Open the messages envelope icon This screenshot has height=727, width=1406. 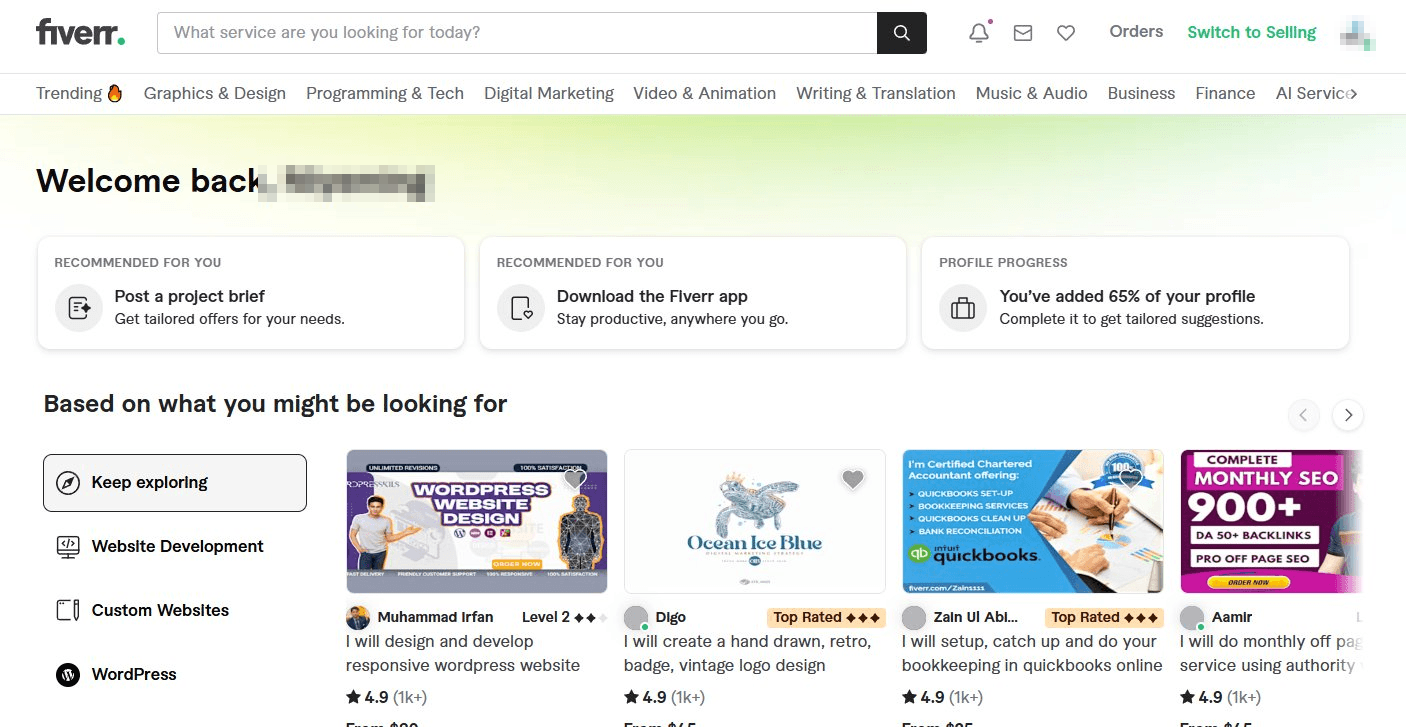click(1023, 33)
